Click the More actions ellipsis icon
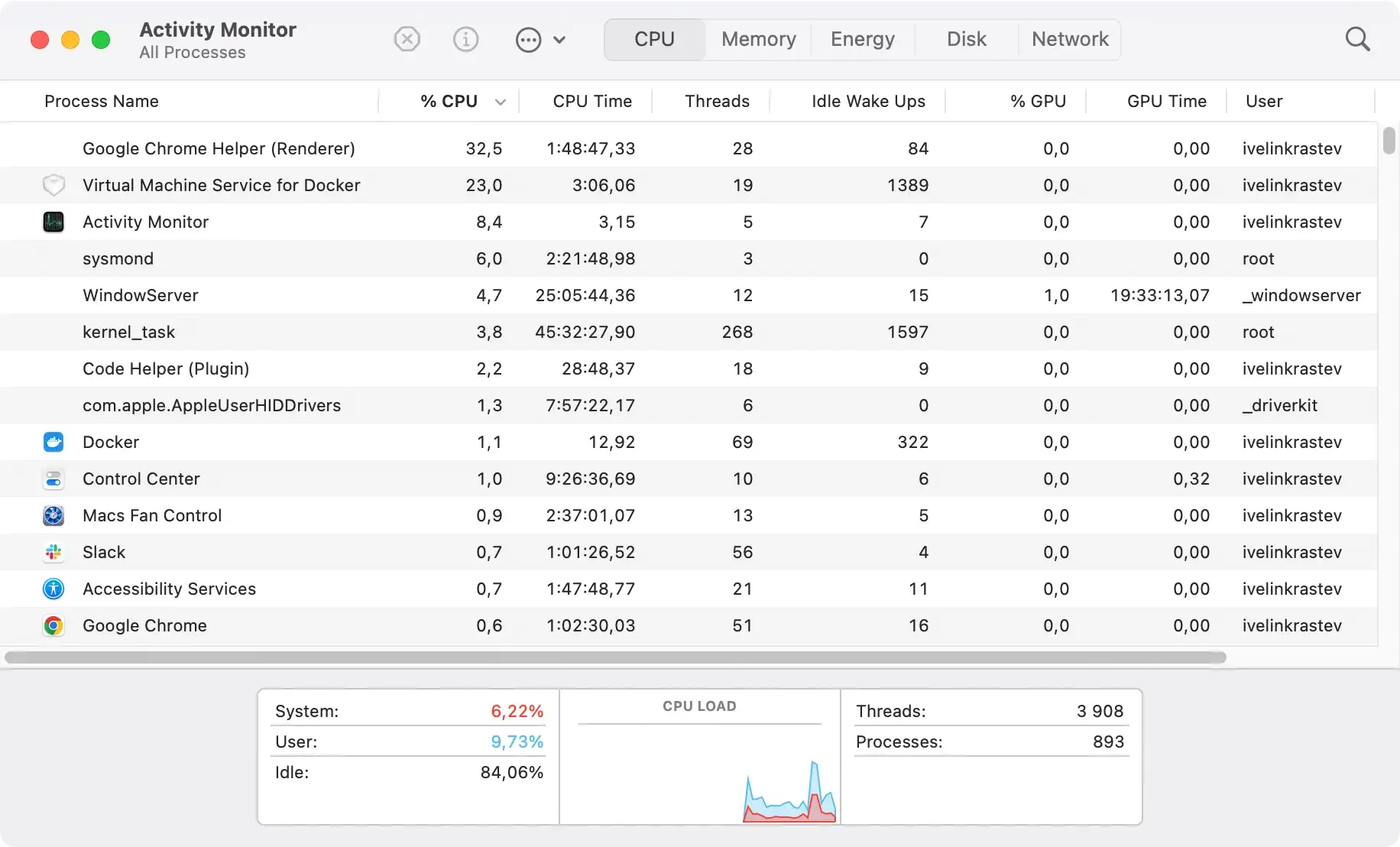The height and width of the screenshot is (847, 1400). click(528, 40)
